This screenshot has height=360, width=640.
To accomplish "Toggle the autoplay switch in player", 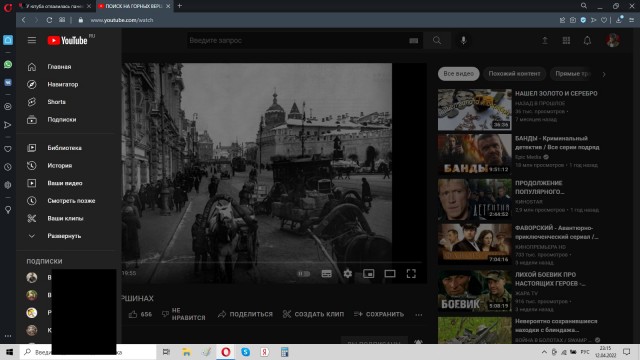I will pos(304,274).
